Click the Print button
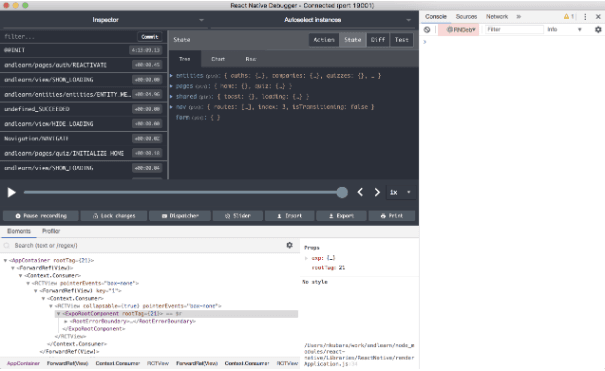Screen dimensions: 605x371 392,216
